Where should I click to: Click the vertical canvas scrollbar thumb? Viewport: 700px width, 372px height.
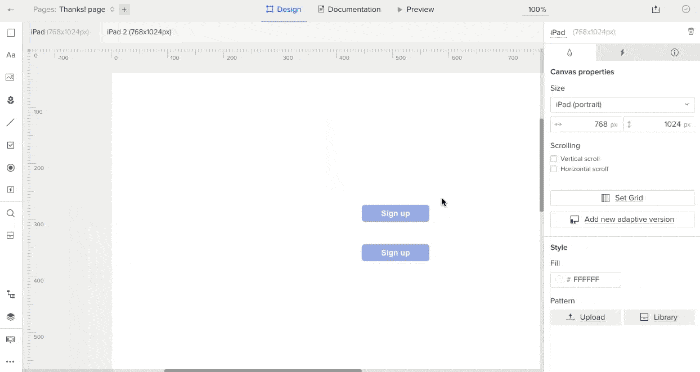[x=542, y=165]
